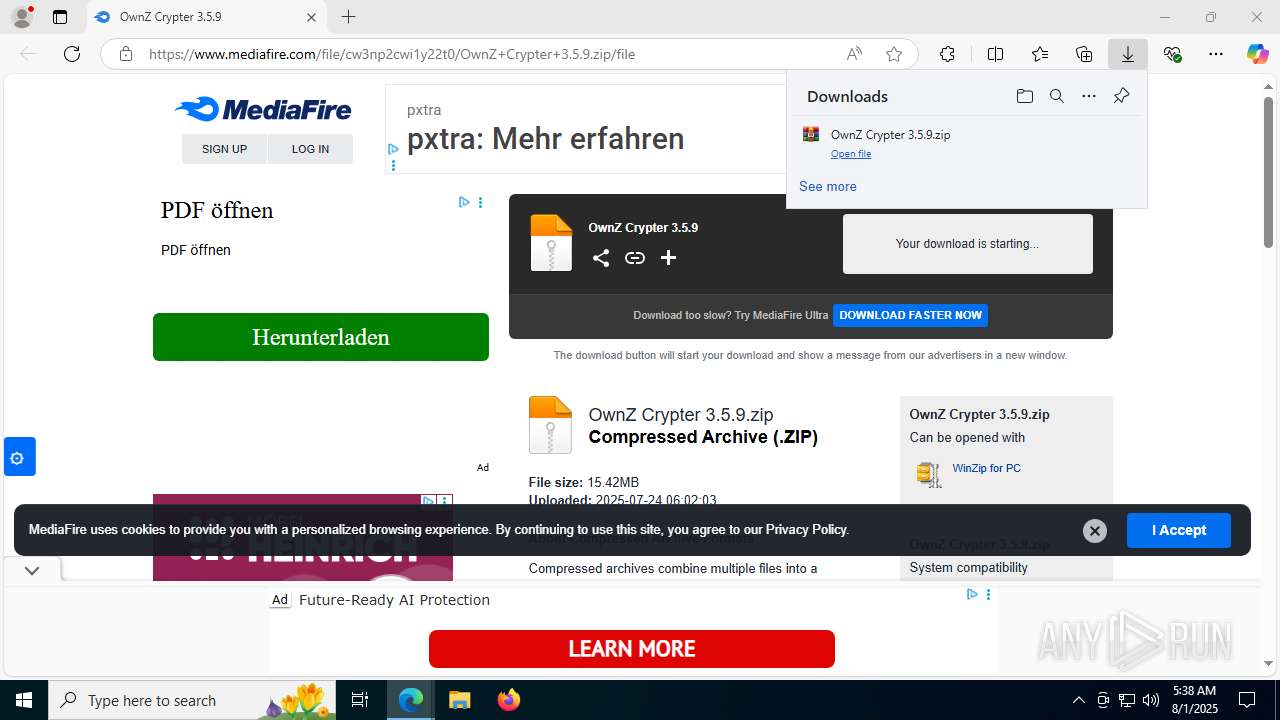Image resolution: width=1280 pixels, height=720 pixels.
Task: Click Open file link under download
Action: pyautogui.click(x=851, y=154)
